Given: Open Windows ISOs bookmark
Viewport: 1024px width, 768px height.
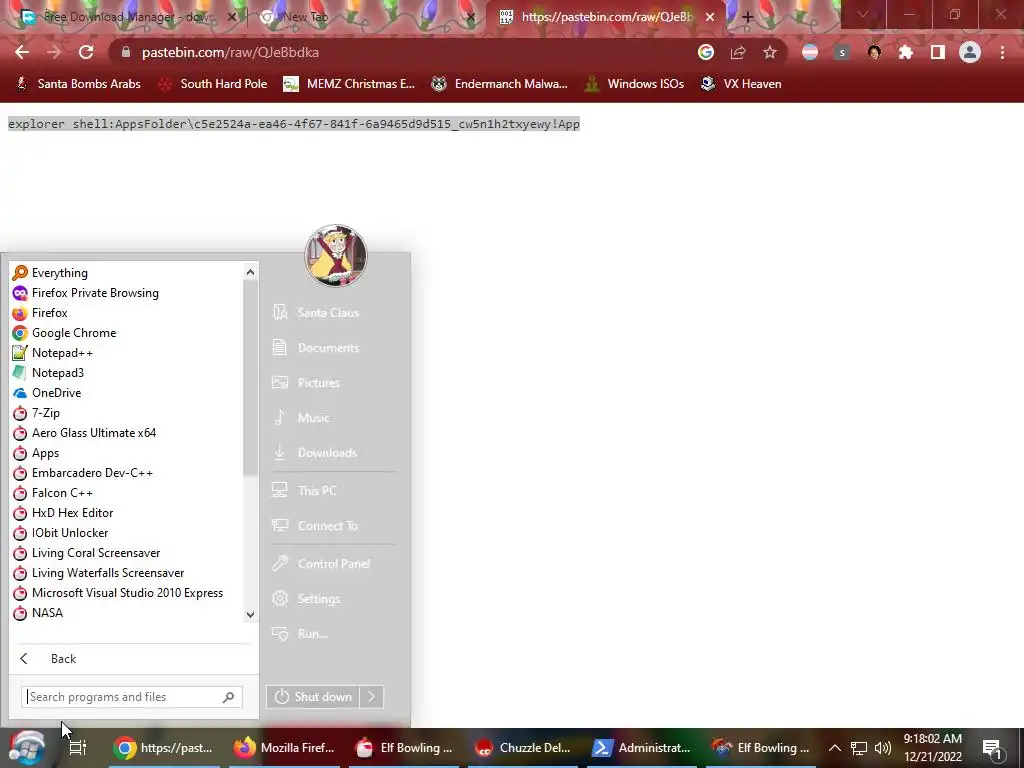Looking at the screenshot, I should coord(635,84).
